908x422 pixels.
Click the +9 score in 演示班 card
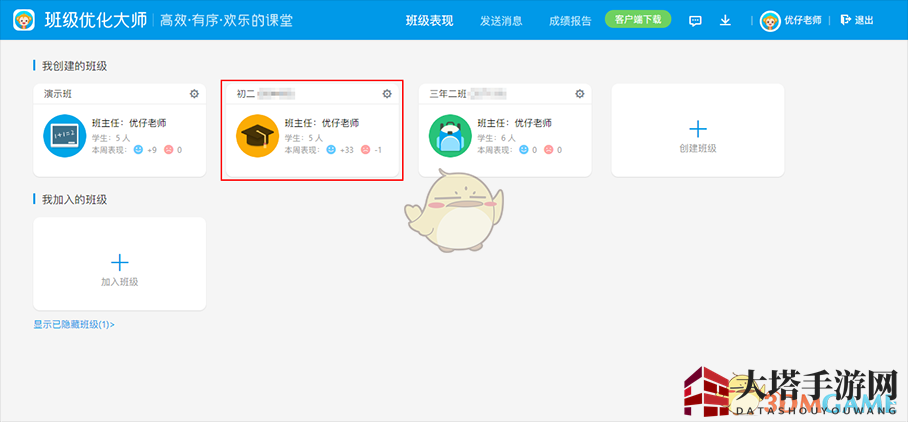(152, 150)
